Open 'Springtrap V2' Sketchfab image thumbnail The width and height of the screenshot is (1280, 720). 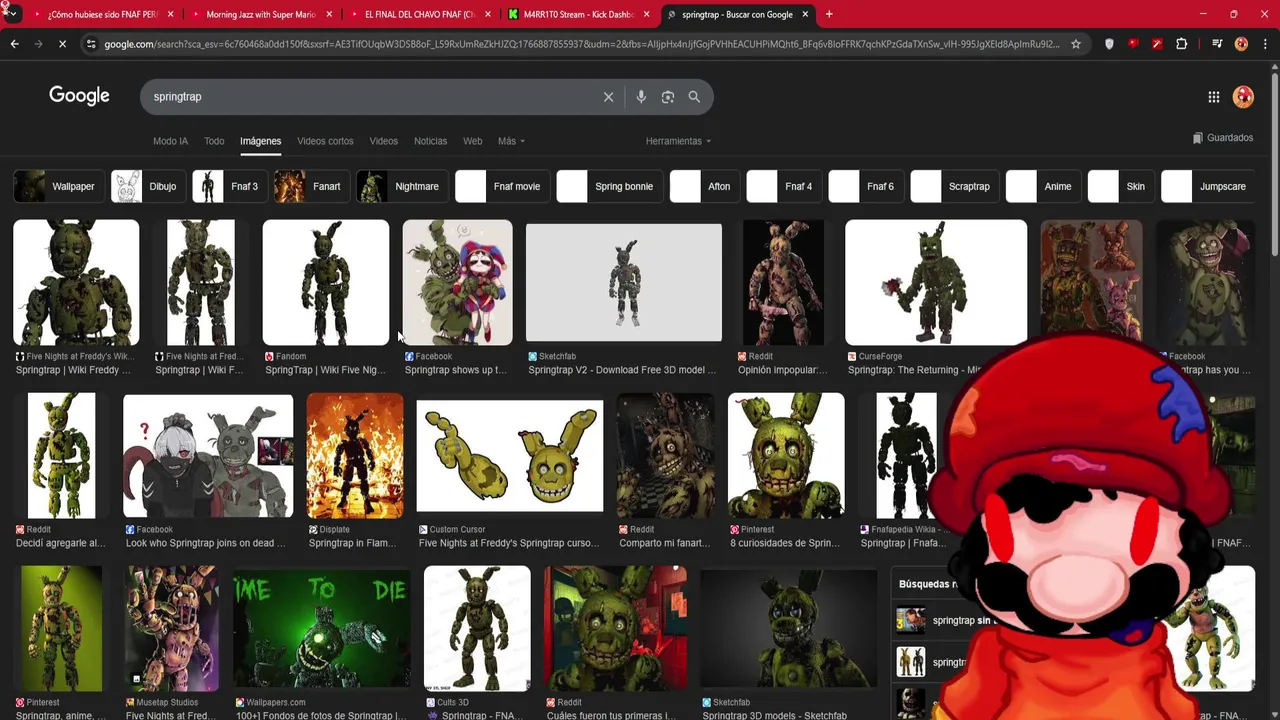(623, 283)
